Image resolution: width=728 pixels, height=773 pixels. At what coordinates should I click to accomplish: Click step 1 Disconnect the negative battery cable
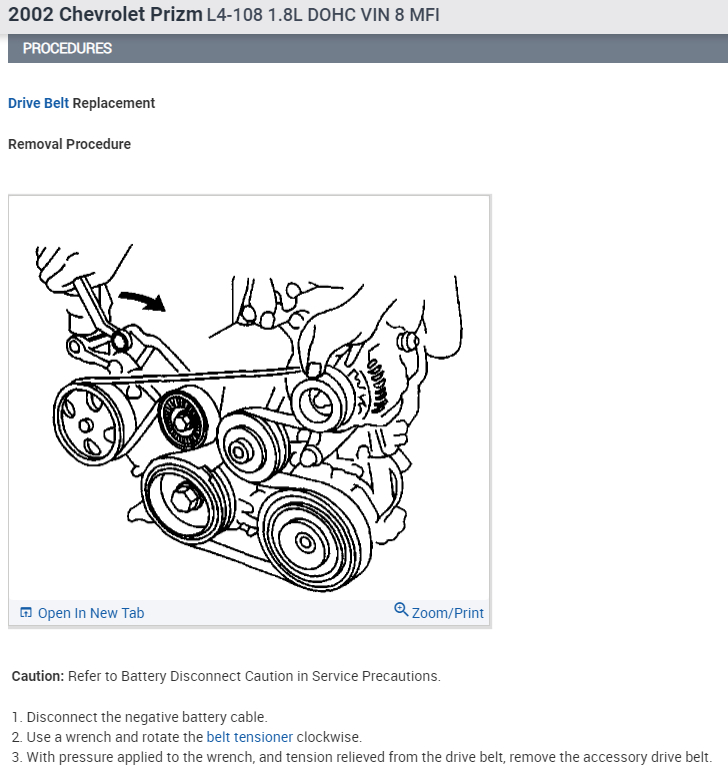coord(139,717)
